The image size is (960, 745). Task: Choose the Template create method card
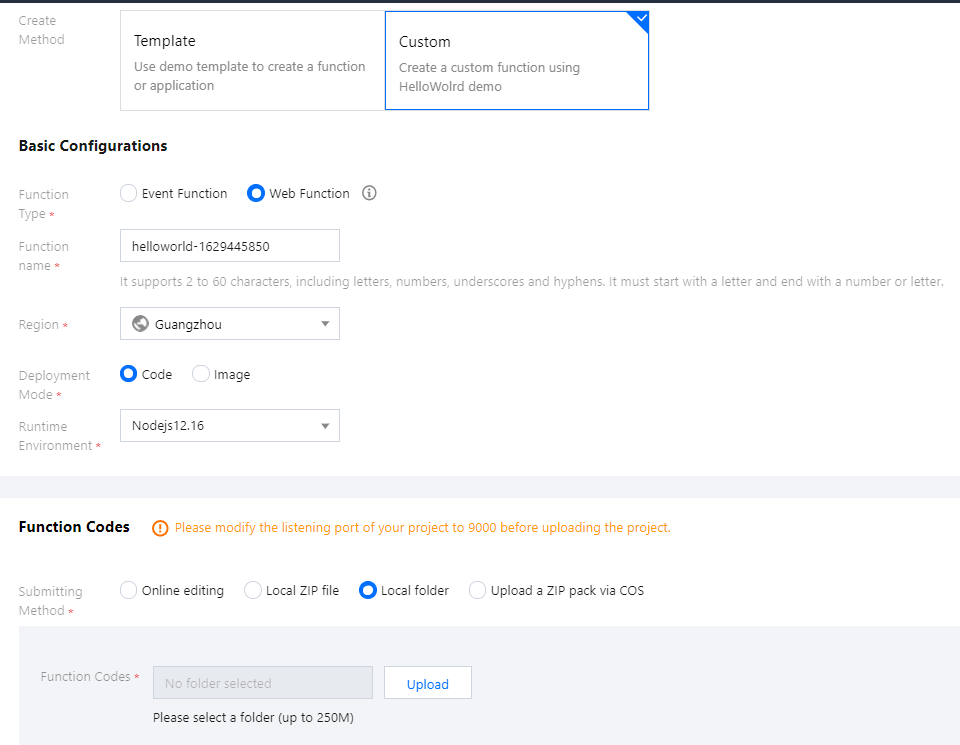click(252, 61)
